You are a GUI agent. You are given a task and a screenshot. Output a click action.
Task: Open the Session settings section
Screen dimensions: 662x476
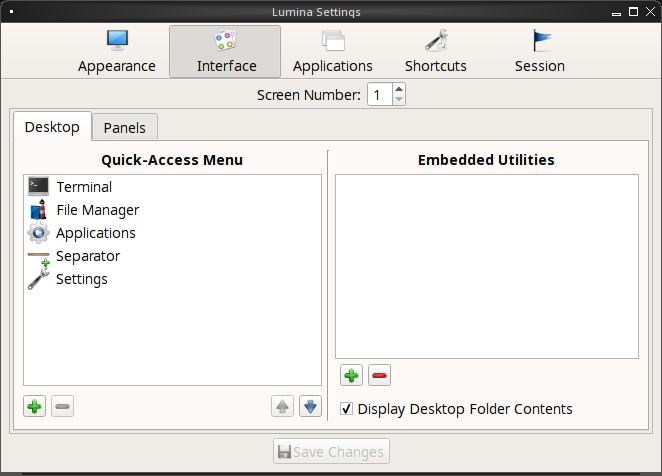pyautogui.click(x=540, y=52)
